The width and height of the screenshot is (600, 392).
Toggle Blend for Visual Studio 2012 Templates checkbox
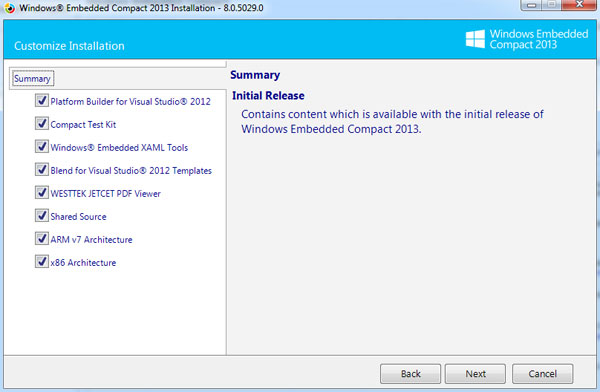42,170
